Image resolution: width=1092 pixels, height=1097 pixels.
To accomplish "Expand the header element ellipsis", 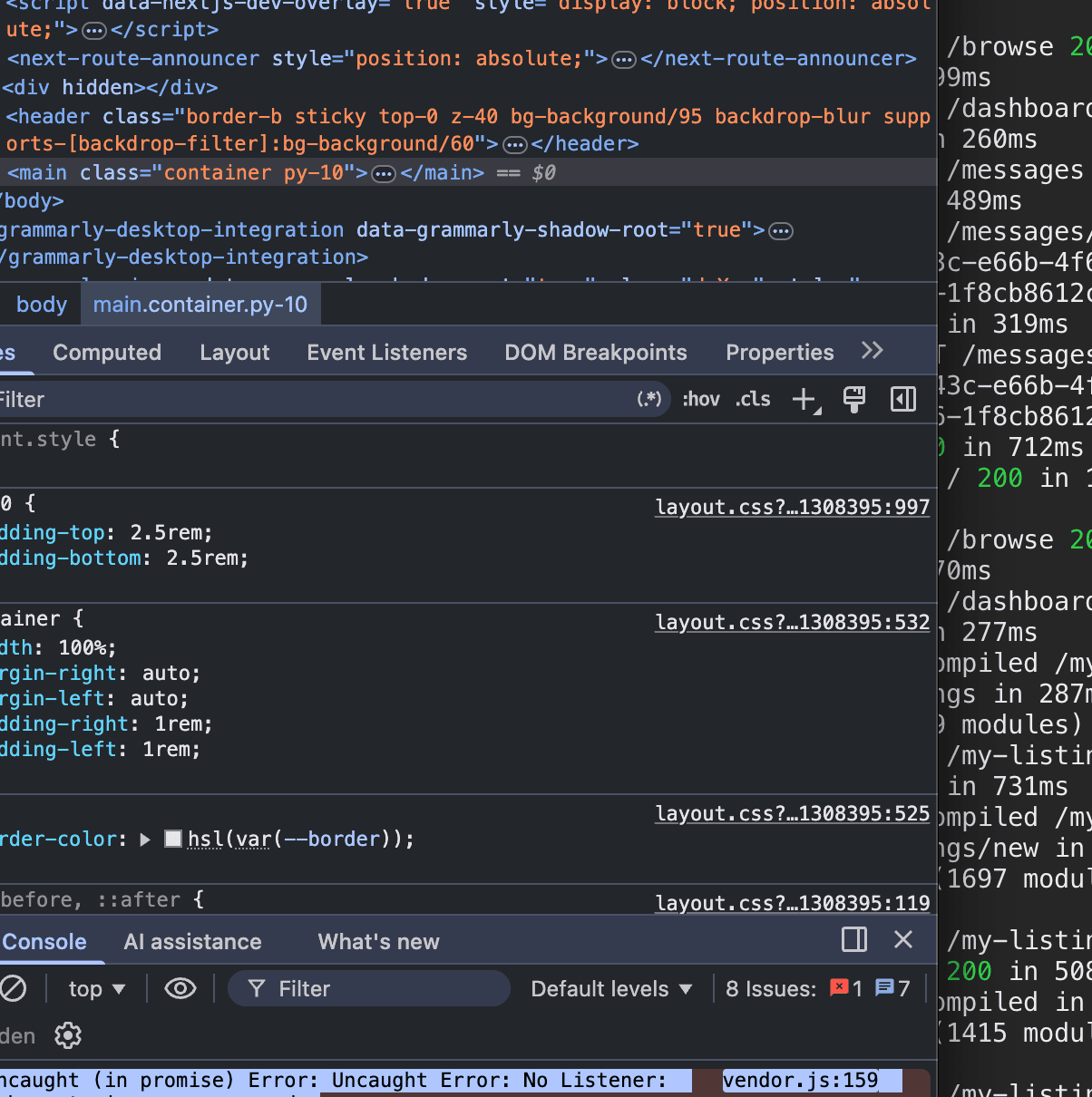I will coord(515,145).
